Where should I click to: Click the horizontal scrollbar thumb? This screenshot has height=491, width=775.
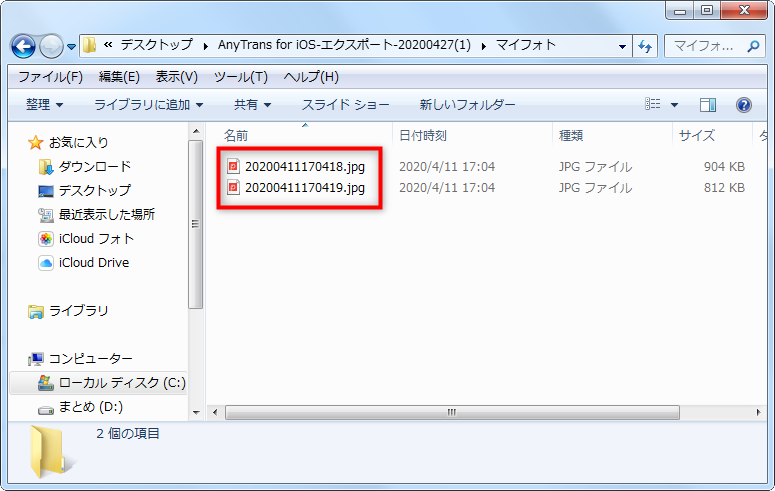click(452, 412)
